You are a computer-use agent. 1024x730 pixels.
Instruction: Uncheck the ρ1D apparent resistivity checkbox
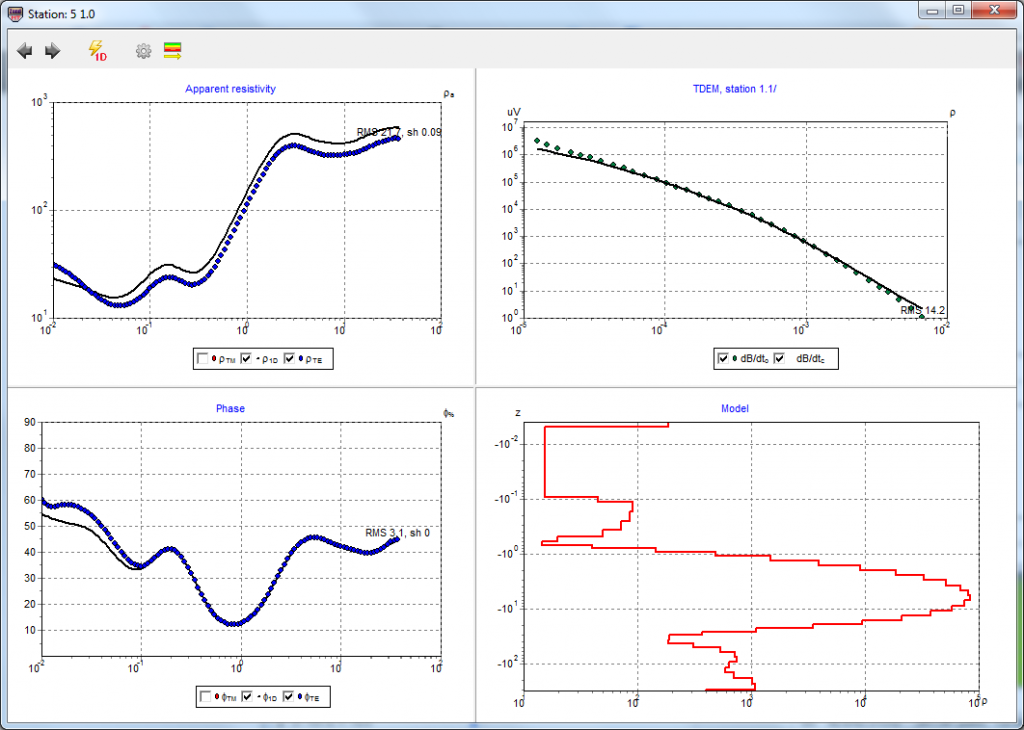246,358
